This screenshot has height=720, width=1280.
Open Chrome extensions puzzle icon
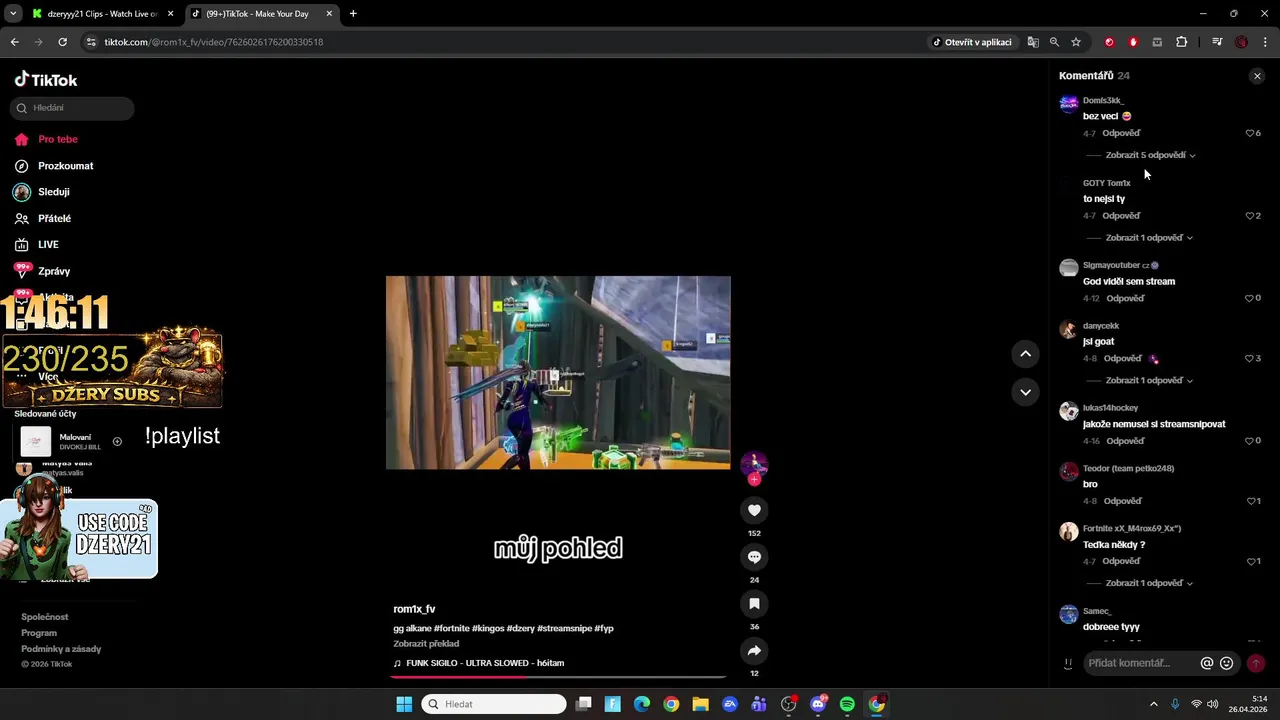[1182, 42]
